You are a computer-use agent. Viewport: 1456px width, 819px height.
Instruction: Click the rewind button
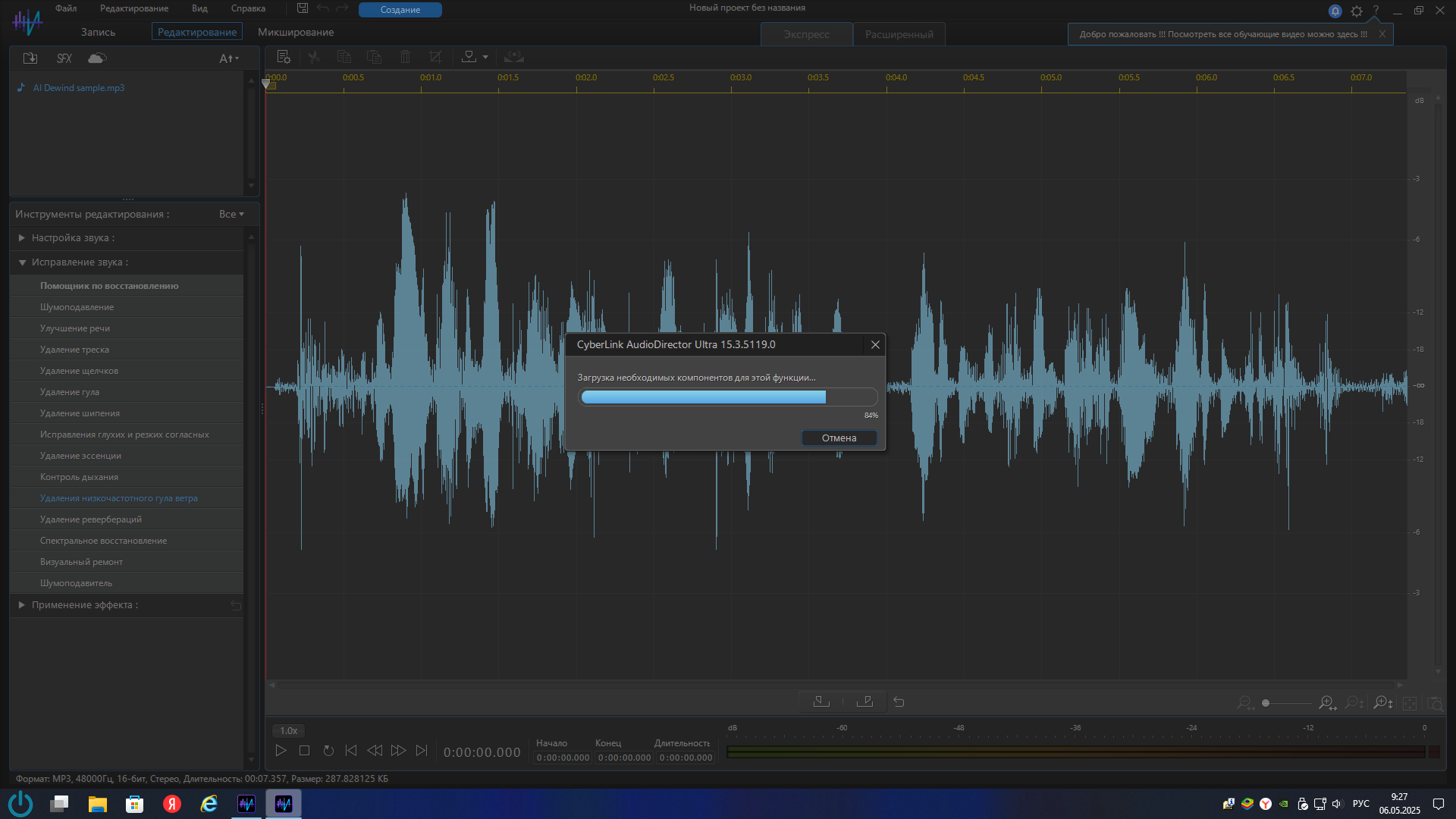tap(375, 751)
